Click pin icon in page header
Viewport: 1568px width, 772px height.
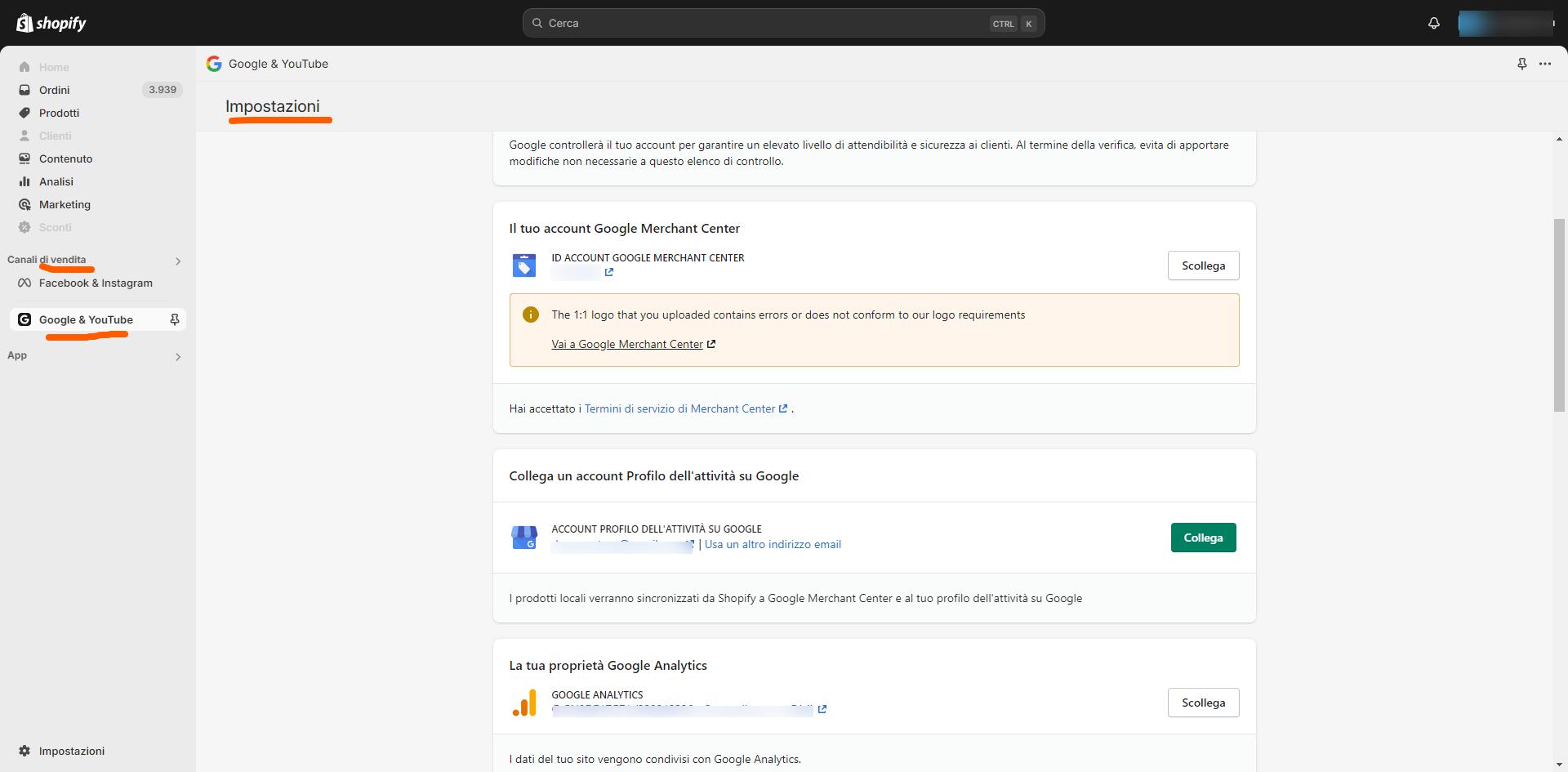(x=1521, y=64)
